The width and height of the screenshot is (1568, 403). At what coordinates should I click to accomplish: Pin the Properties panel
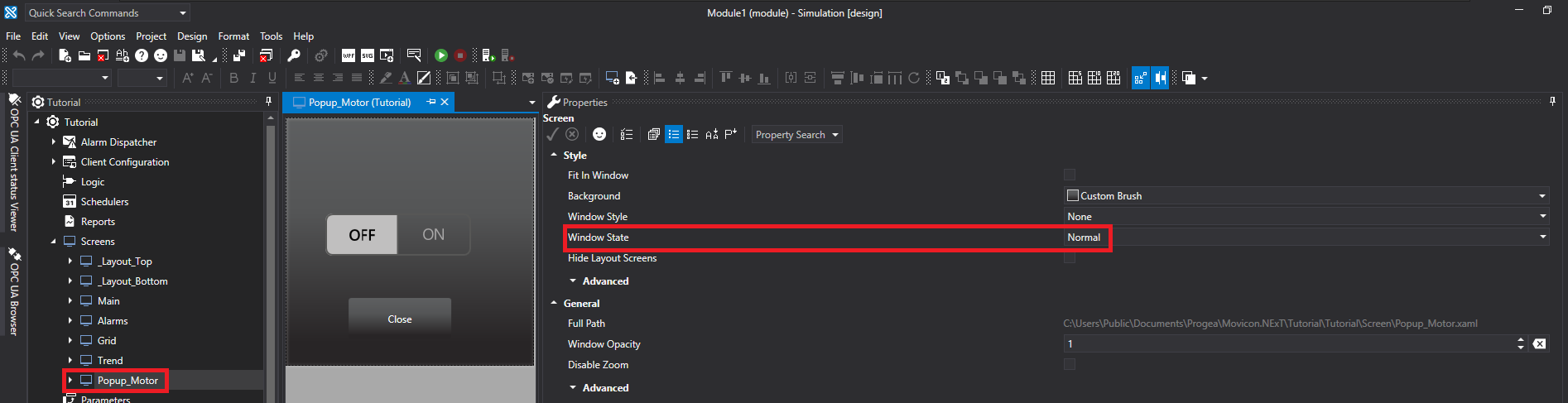click(x=1552, y=101)
